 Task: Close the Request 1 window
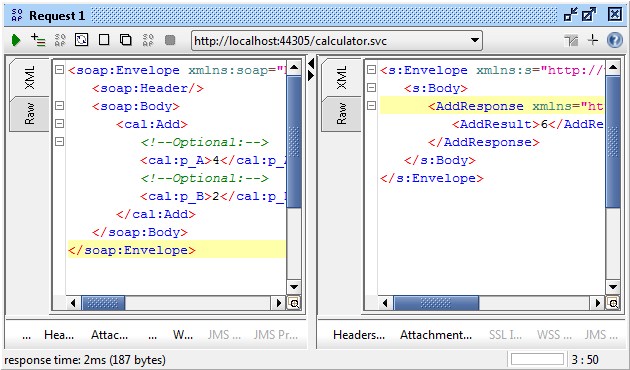[x=614, y=15]
